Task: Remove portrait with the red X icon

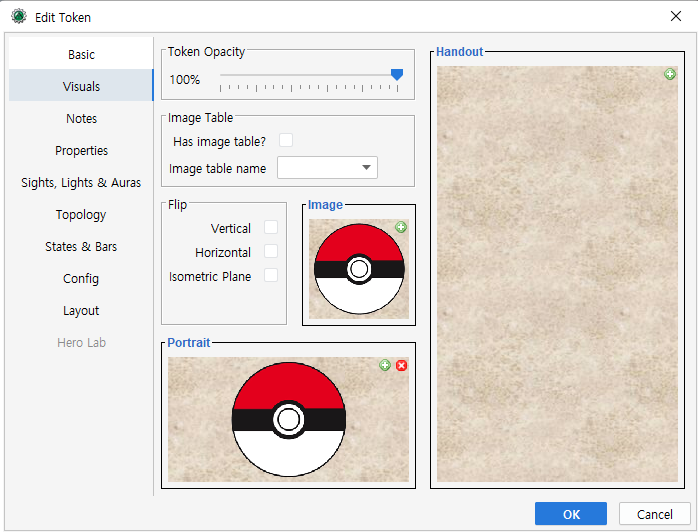Action: (x=402, y=365)
